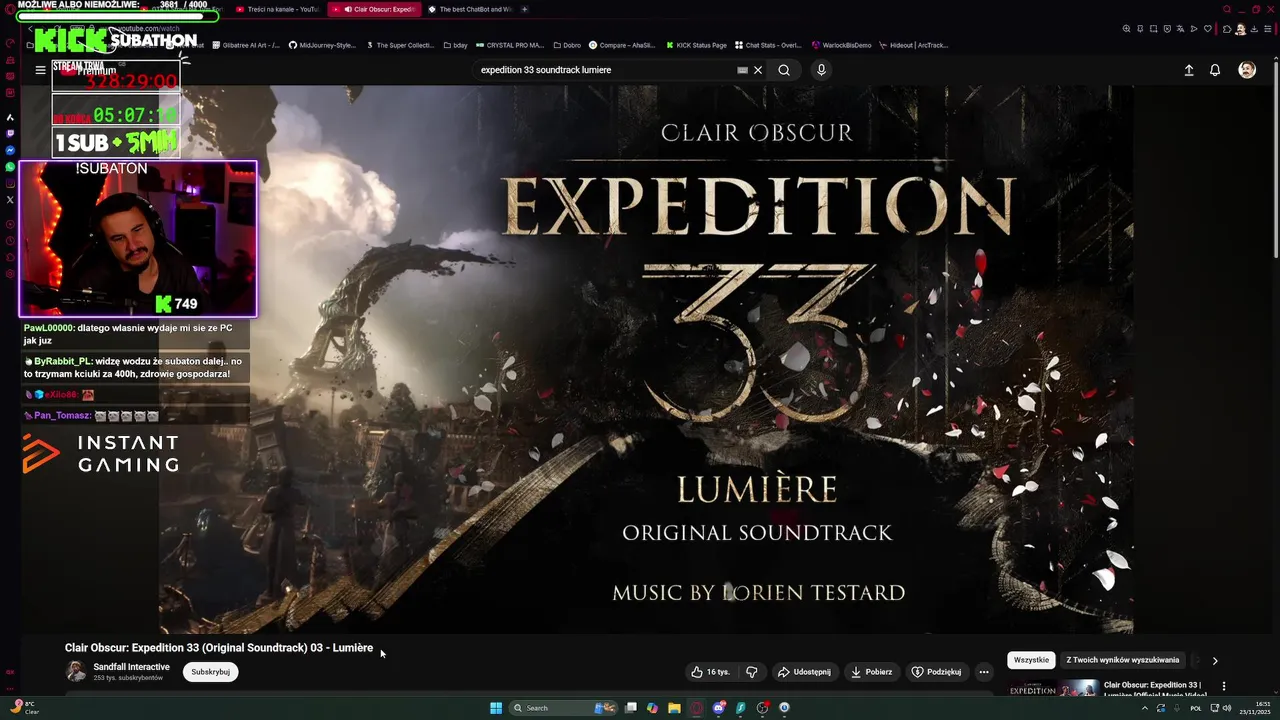Start voice search with the microphone icon

point(821,70)
